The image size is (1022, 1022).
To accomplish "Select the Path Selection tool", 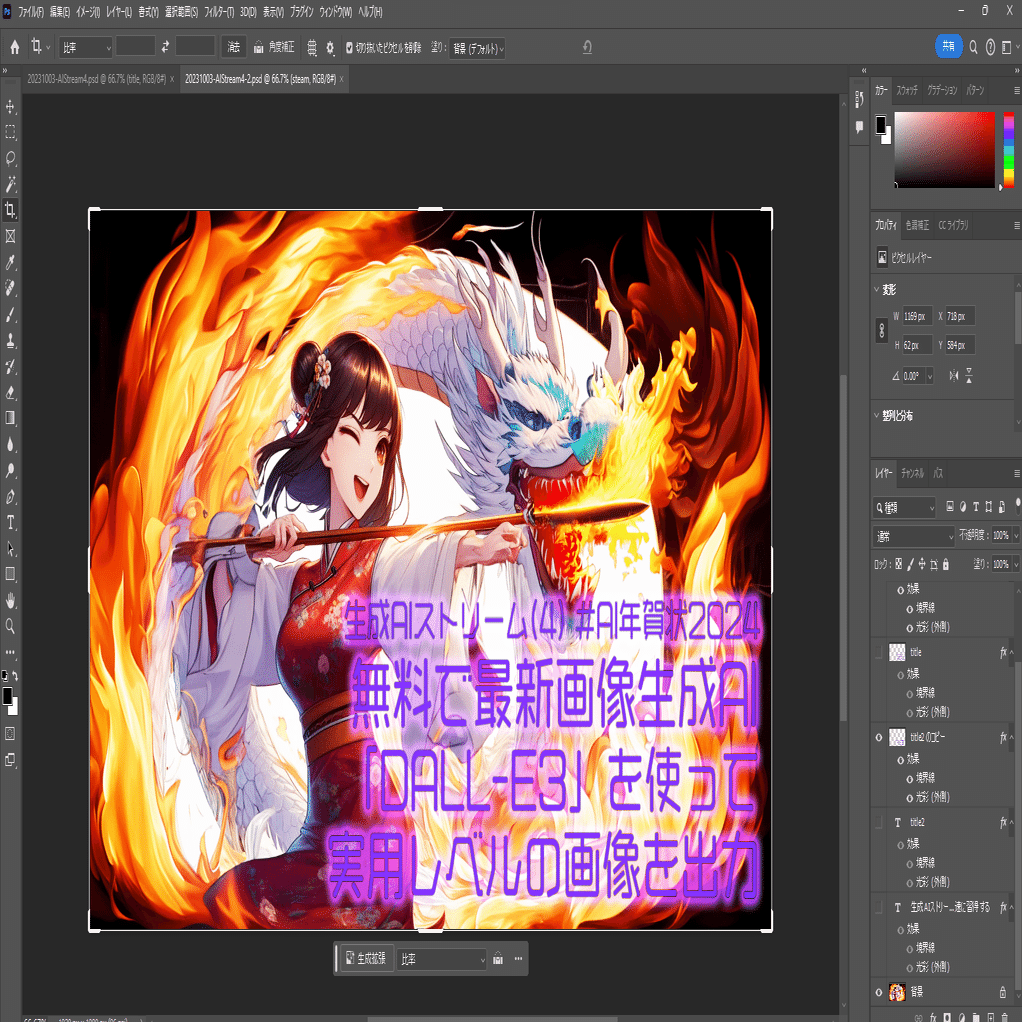I will (10, 548).
